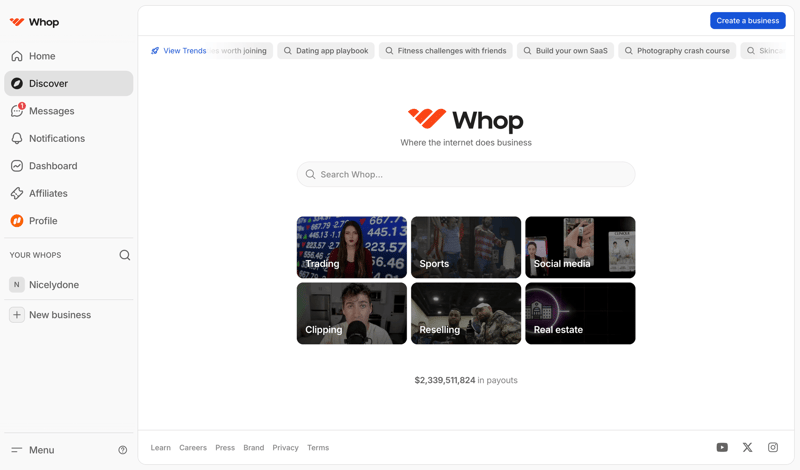This screenshot has height=470, width=800.
Task: Click the Dashboard chart icon
Action: click(x=17, y=166)
